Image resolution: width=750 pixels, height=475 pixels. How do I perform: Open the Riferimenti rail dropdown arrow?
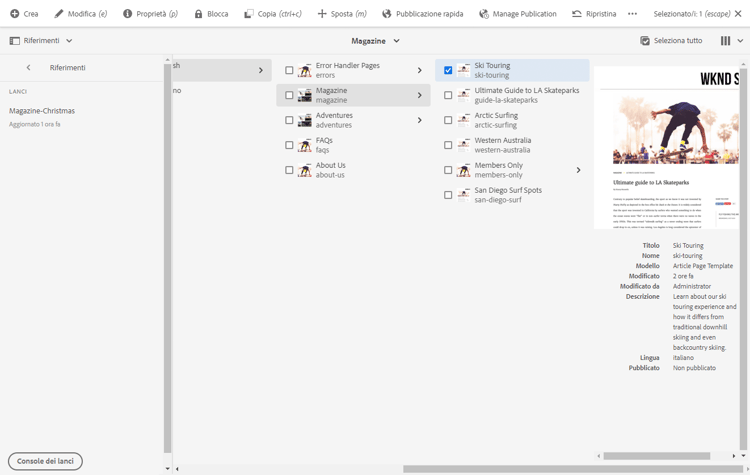coord(69,41)
